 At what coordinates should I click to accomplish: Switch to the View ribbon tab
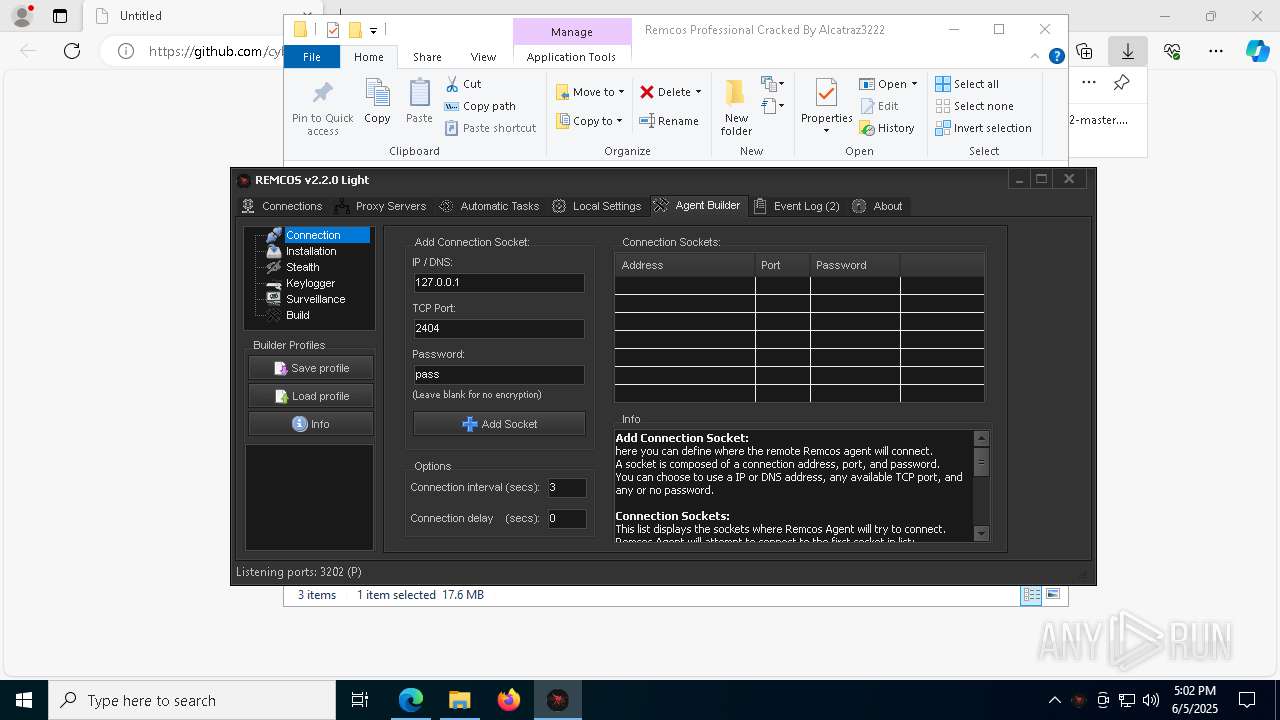coord(483,57)
